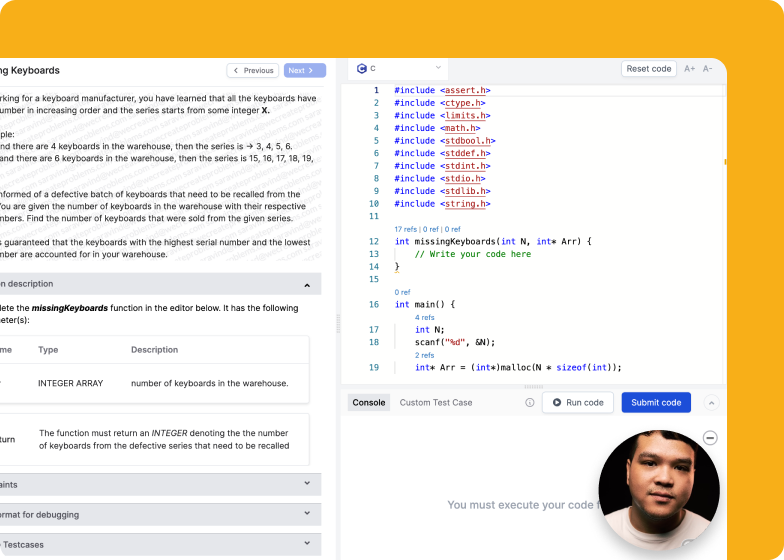Go to the Next question
This screenshot has width=784, height=560.
[304, 71]
